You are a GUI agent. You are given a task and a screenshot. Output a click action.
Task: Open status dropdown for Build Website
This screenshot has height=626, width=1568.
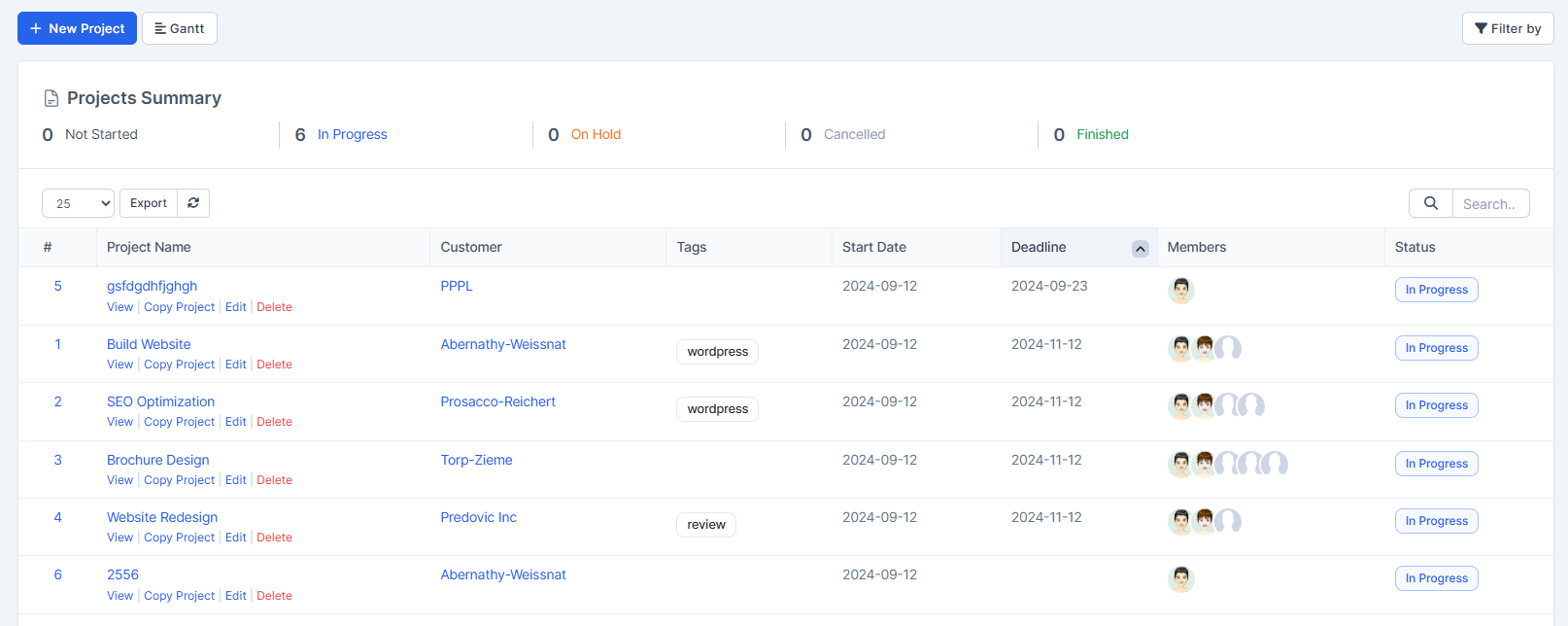[x=1436, y=348]
